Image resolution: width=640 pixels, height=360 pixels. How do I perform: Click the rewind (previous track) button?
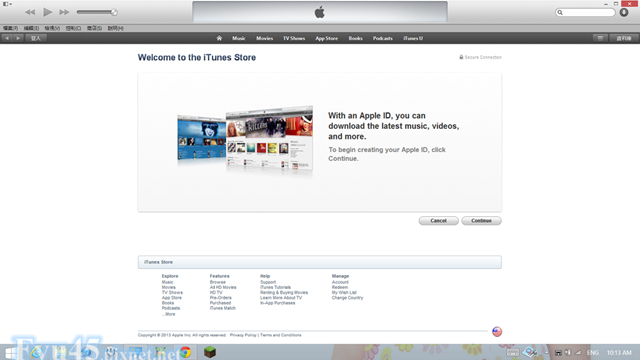[x=30, y=12]
